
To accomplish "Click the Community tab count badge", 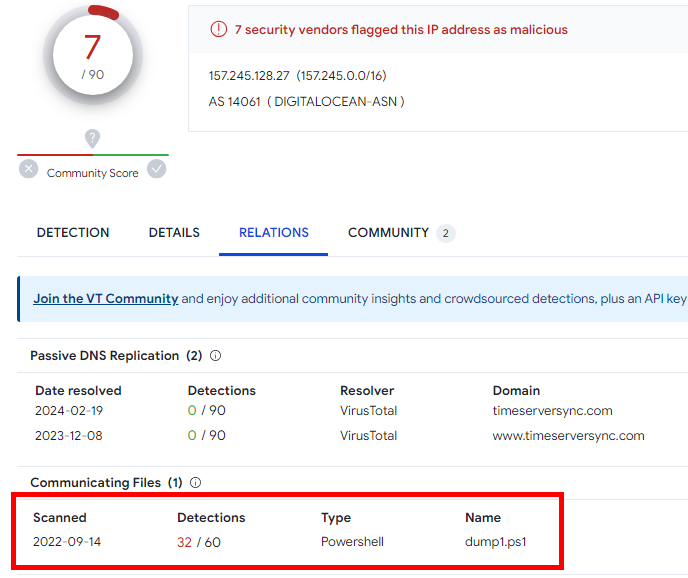I will (446, 234).
